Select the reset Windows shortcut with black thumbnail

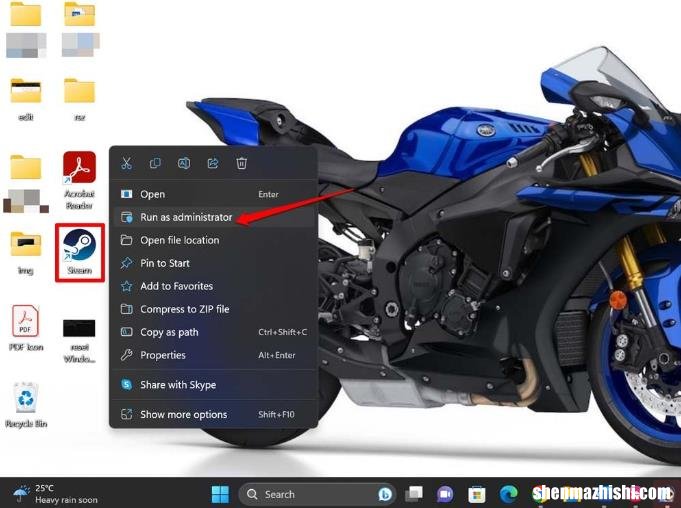79,341
